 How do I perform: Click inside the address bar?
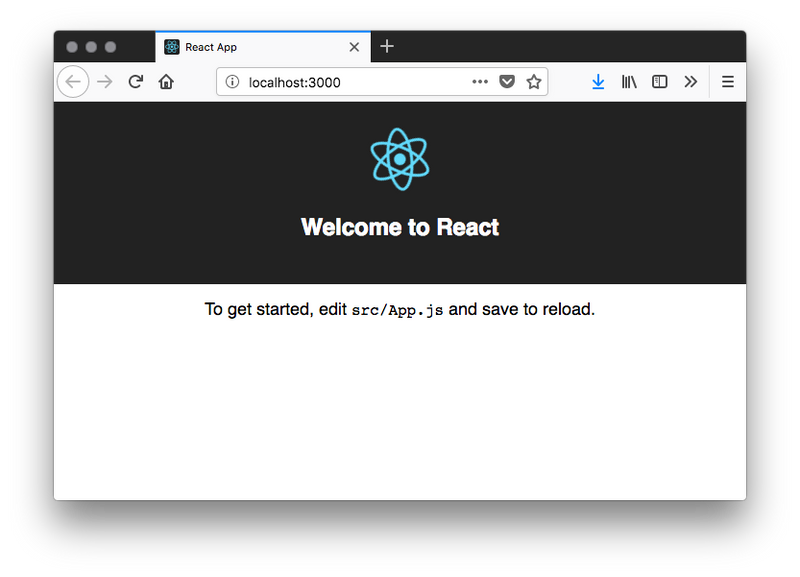click(x=330, y=81)
